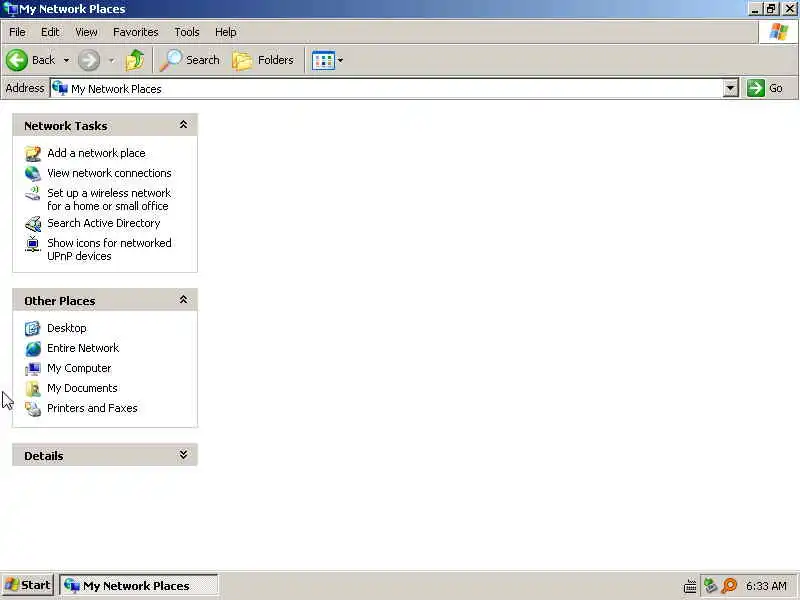This screenshot has height=600, width=800.
Task: Click the 6:33 AM clock
Action: click(766, 586)
